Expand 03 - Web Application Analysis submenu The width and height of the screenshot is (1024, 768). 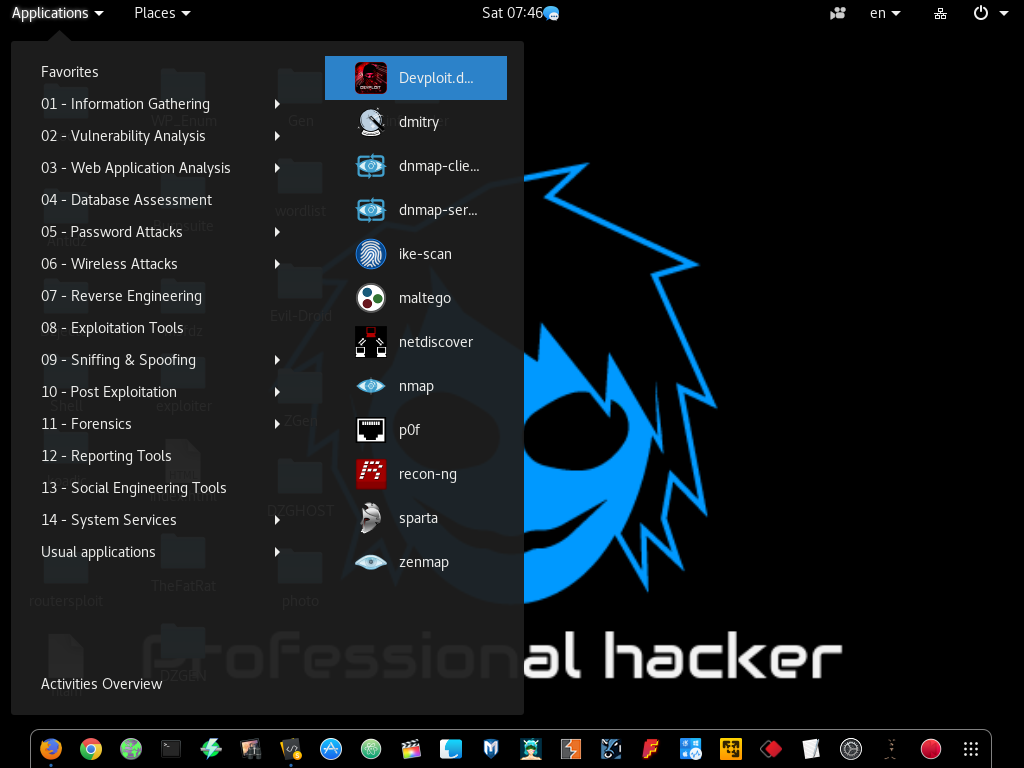(278, 168)
